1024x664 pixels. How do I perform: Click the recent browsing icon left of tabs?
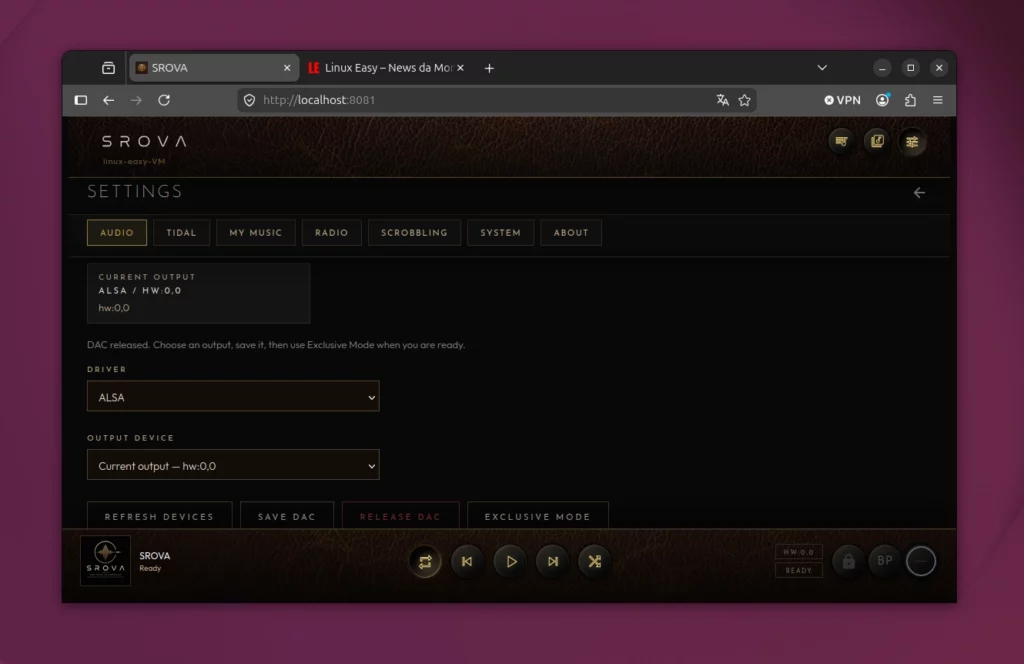[108, 68]
